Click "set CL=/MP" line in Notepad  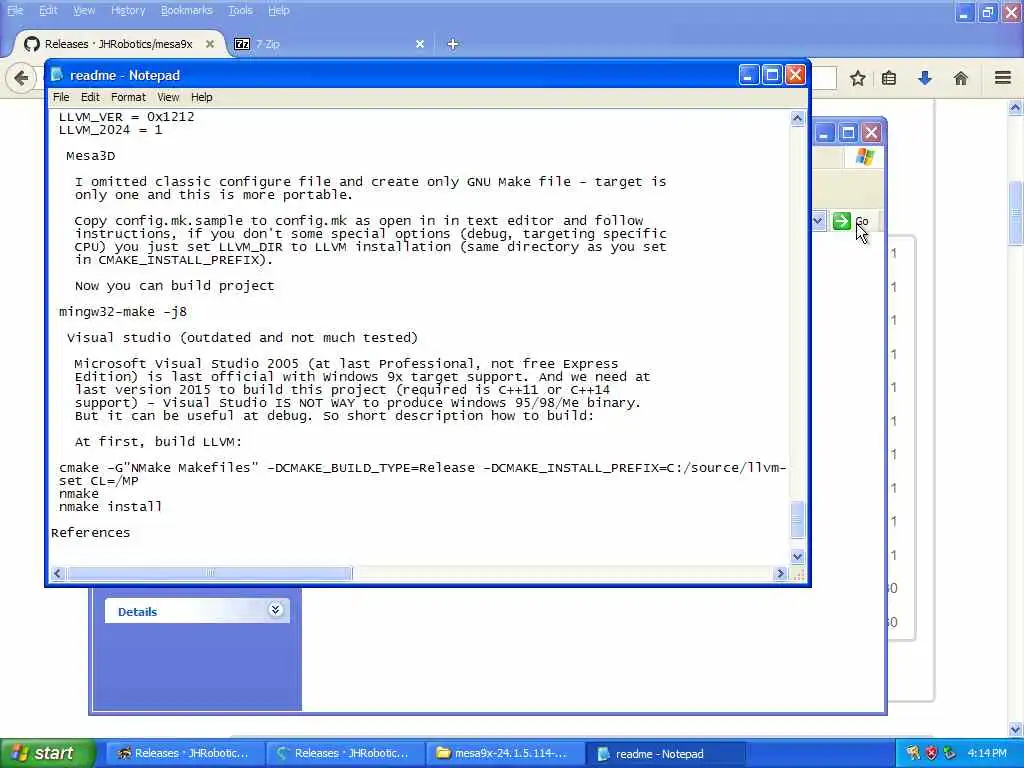click(99, 481)
